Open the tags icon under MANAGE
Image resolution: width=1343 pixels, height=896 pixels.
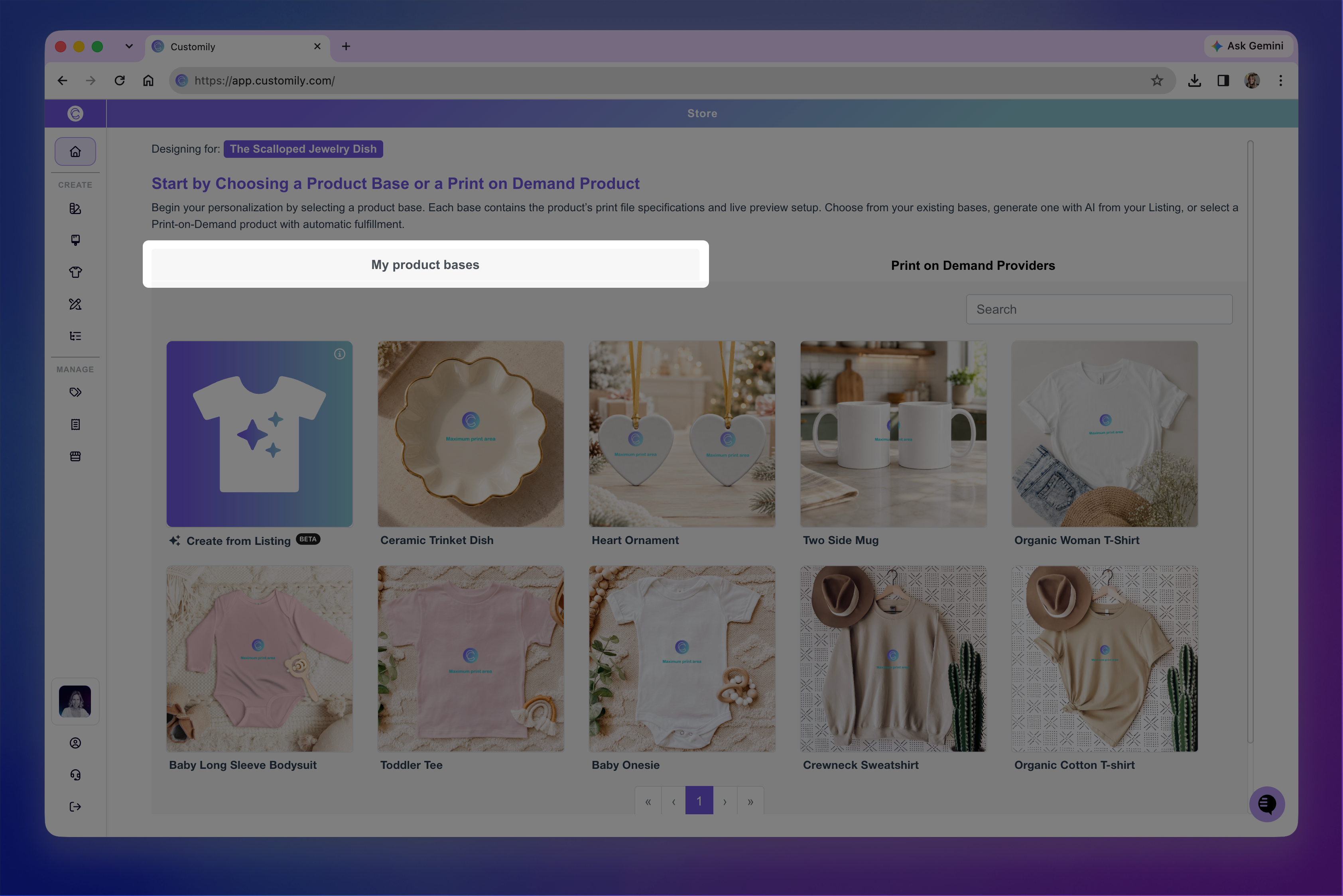pyautogui.click(x=75, y=392)
